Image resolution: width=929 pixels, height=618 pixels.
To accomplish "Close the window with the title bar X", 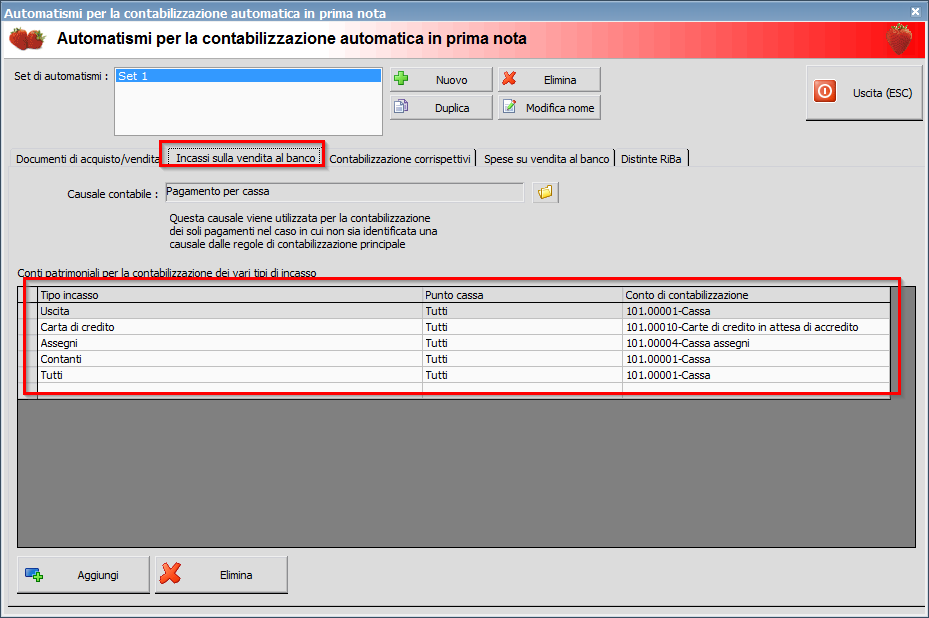I will [x=915, y=11].
